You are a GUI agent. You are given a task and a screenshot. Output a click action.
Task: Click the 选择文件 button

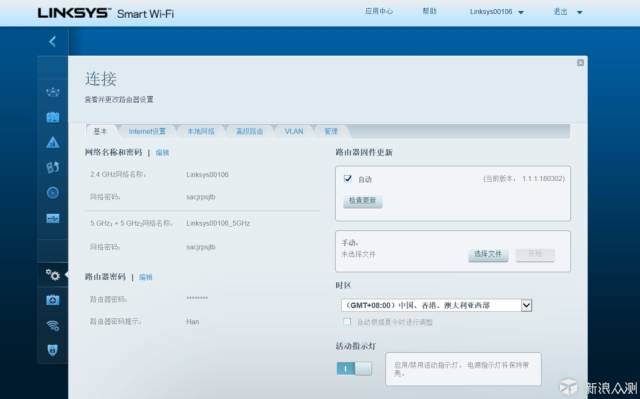tap(488, 254)
